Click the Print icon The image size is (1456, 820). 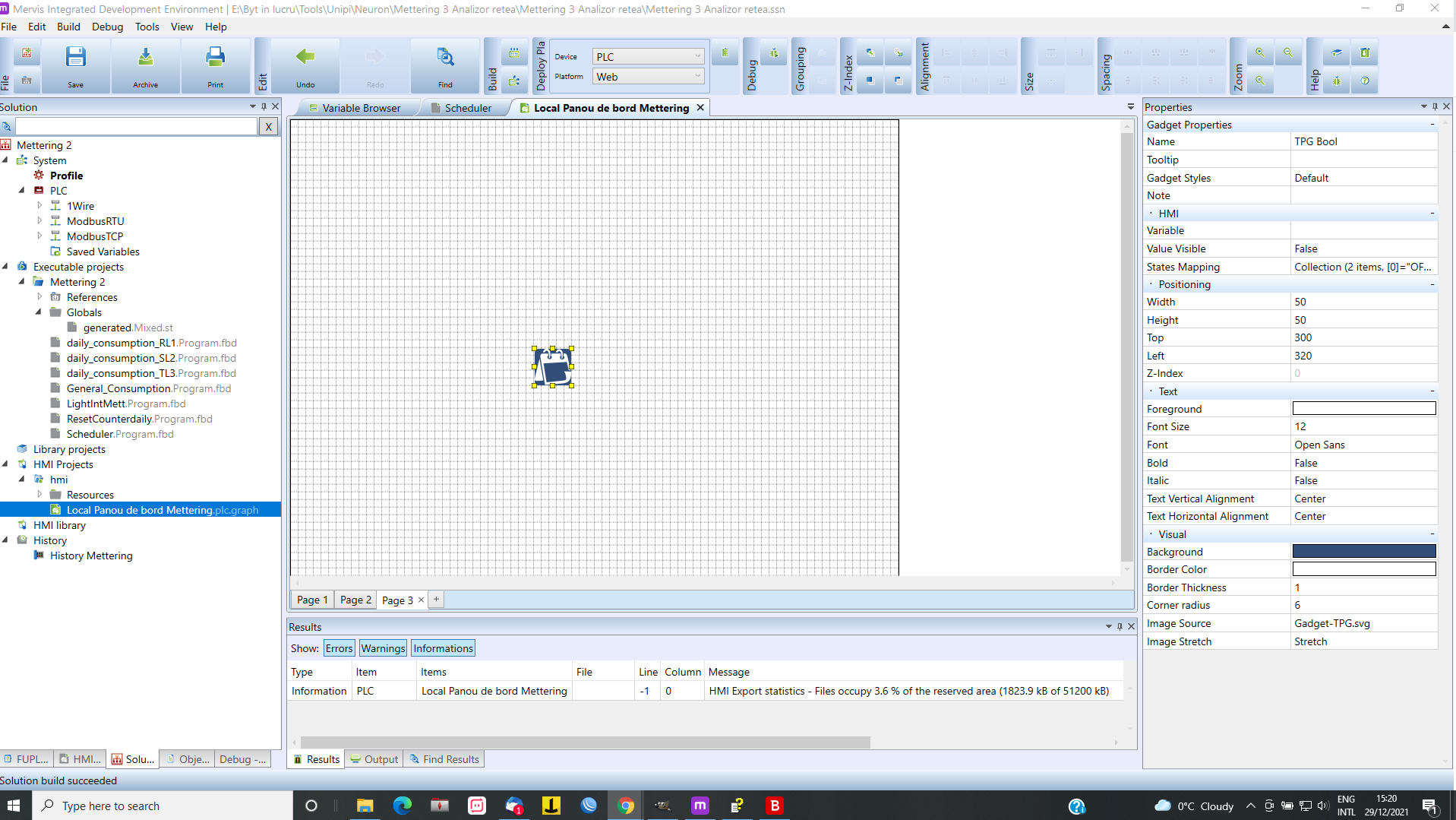(215, 65)
